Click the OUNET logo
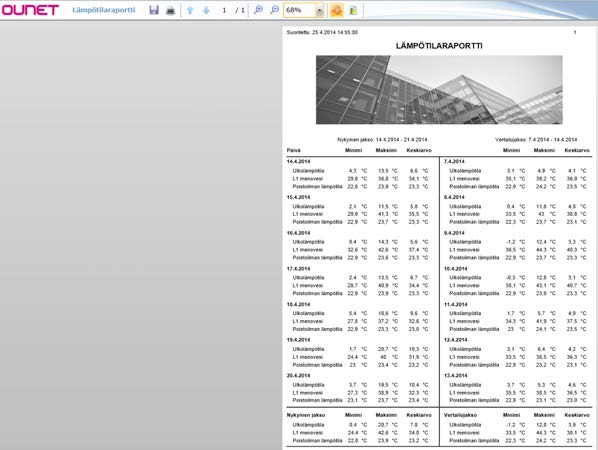Image resolution: width=598 pixels, height=450 pixels. coord(30,10)
